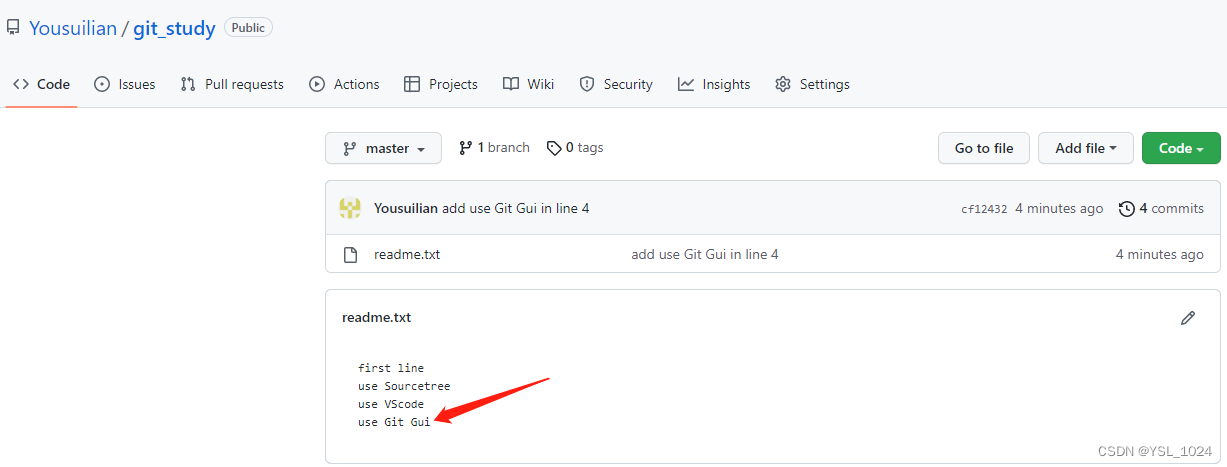Screen dimensions: 1227x467
Task: Open the Pull requests tab
Action: pos(232,84)
